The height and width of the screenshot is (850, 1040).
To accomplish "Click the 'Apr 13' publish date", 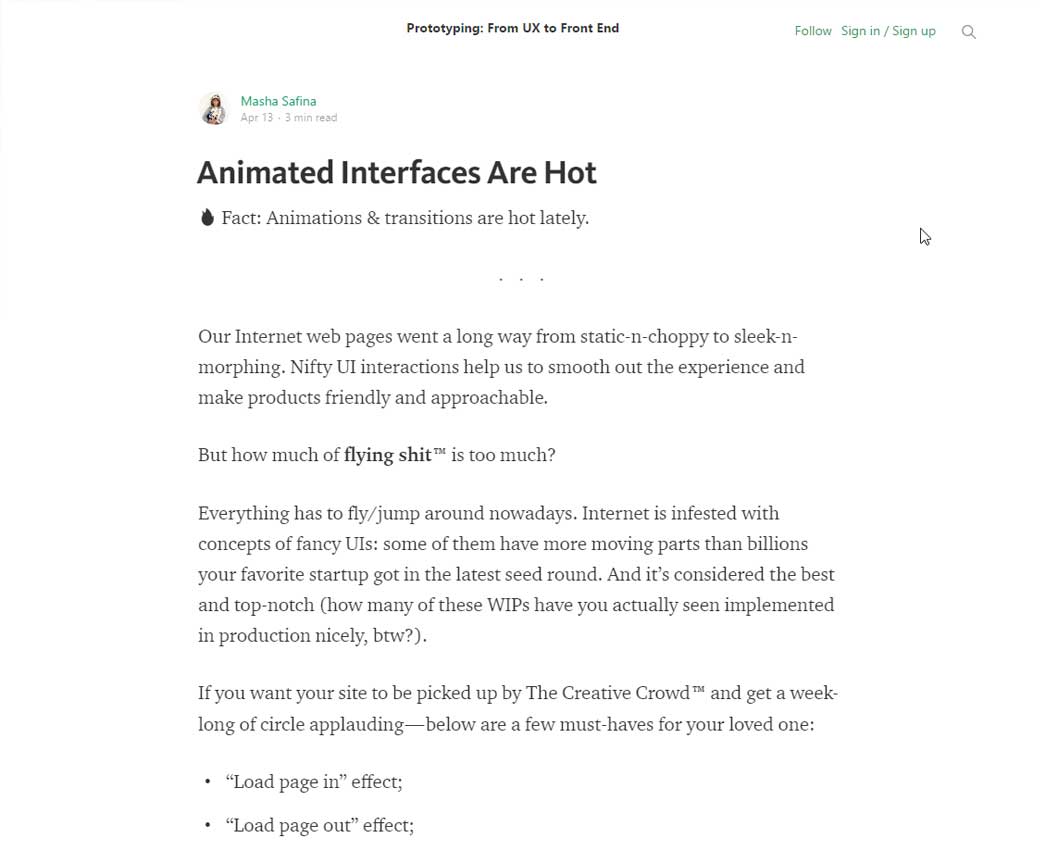I will click(256, 118).
